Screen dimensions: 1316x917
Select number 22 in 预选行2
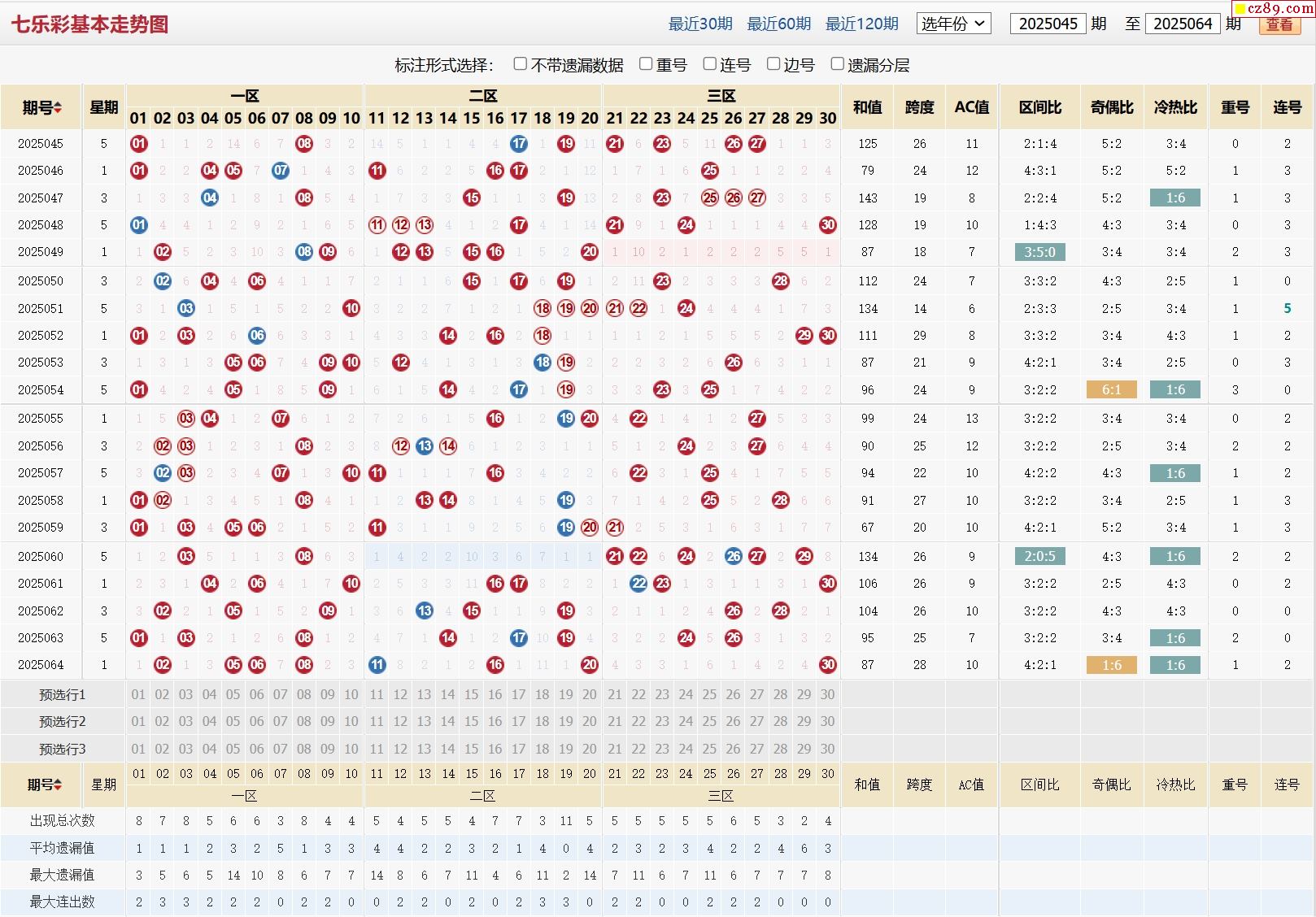(x=638, y=722)
